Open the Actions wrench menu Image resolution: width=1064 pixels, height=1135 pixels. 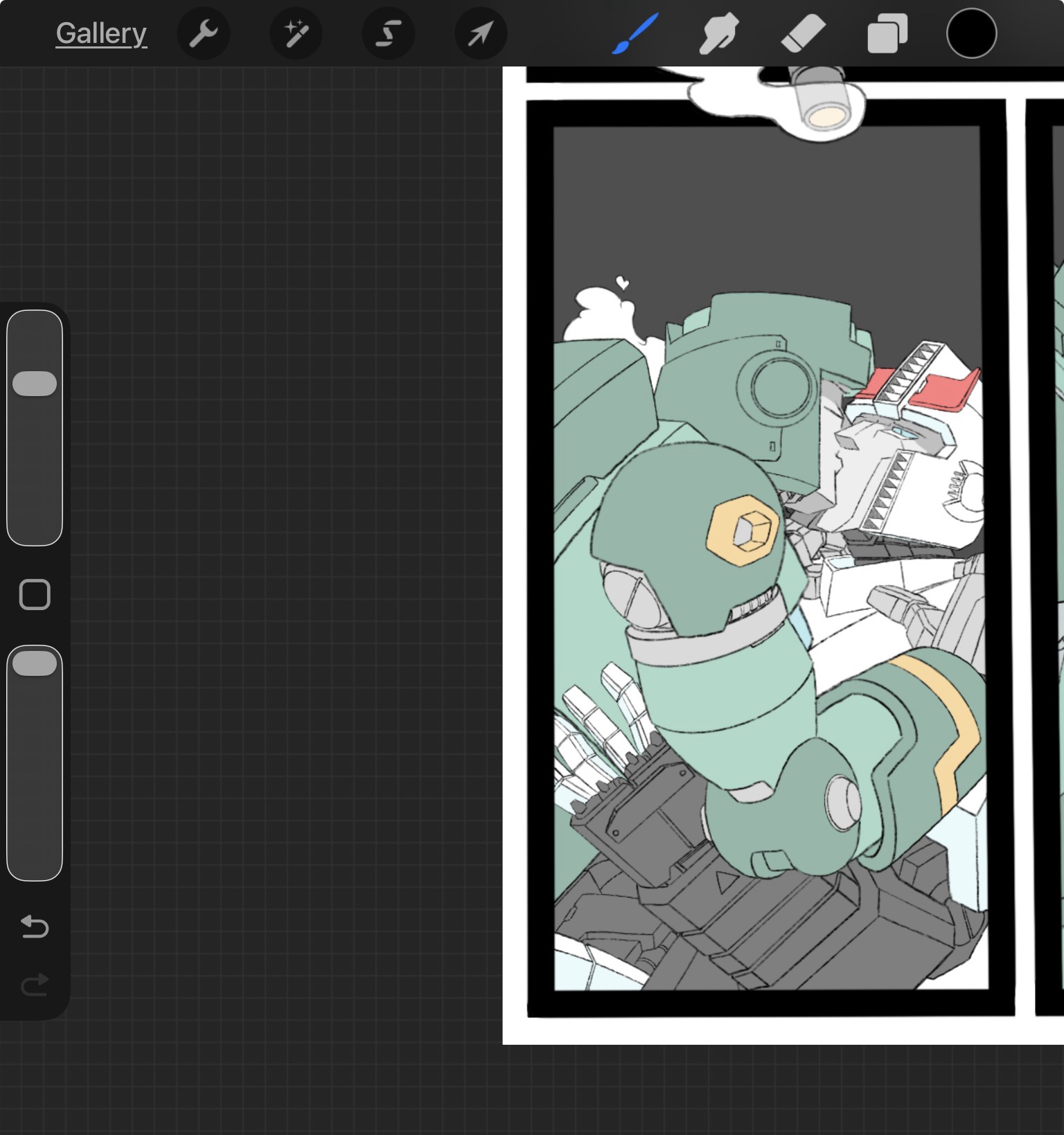[204, 33]
